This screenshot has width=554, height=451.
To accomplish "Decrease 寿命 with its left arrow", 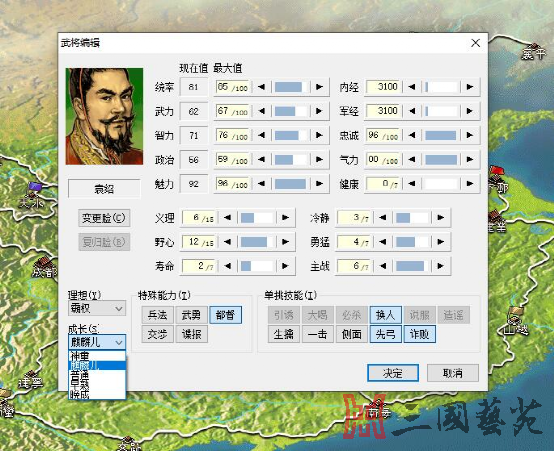I will tap(228, 266).
